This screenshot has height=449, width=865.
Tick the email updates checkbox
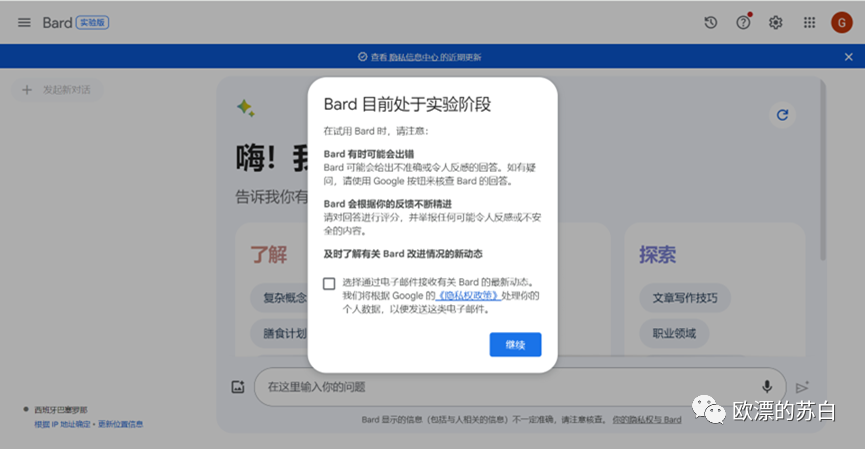click(x=329, y=283)
